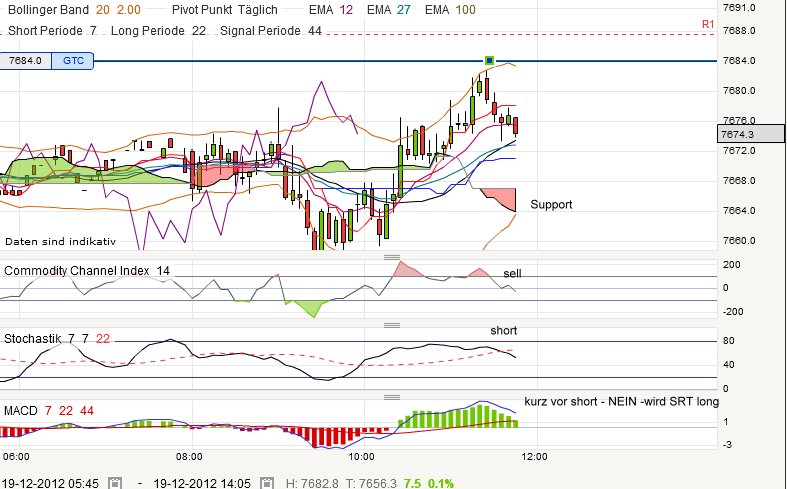The height and width of the screenshot is (489, 787).
Task: Click the EMA 27 indicator label
Action: [x=388, y=10]
